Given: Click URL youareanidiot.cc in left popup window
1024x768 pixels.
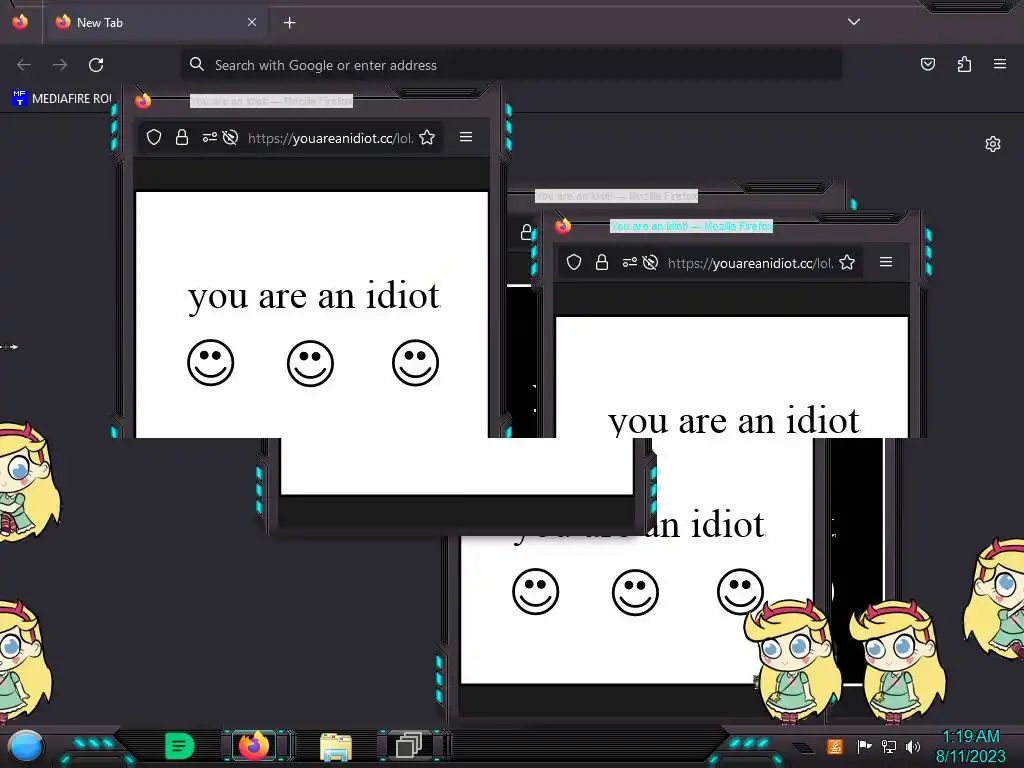Looking at the screenshot, I should (330, 138).
